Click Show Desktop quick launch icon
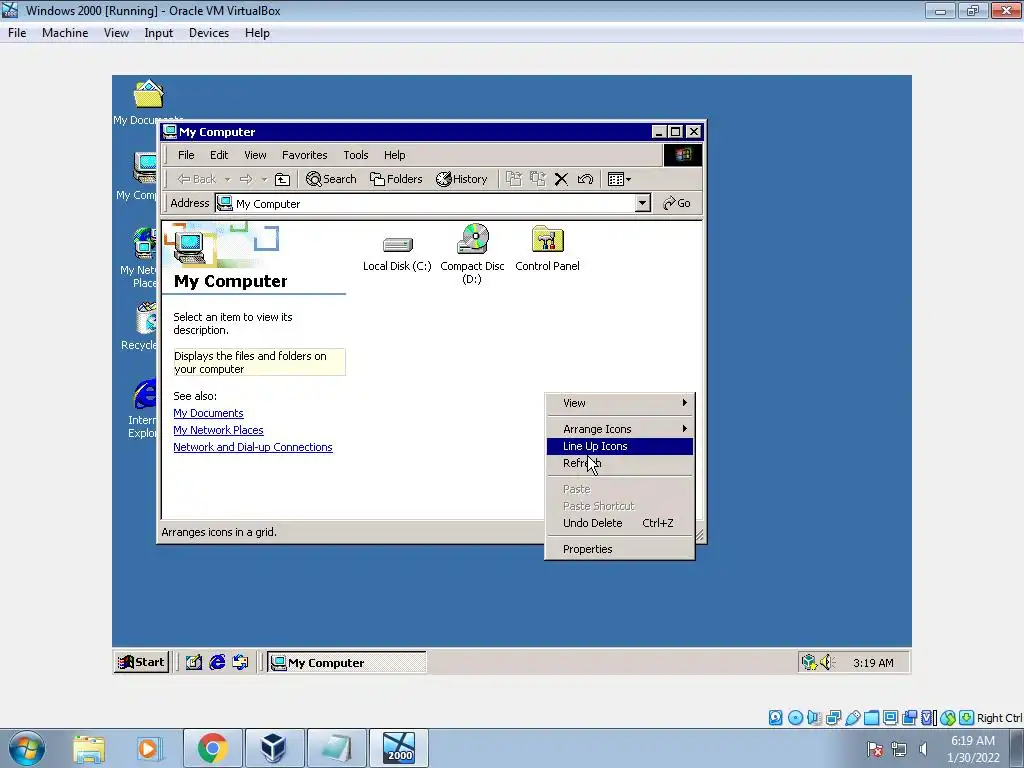 (x=193, y=662)
